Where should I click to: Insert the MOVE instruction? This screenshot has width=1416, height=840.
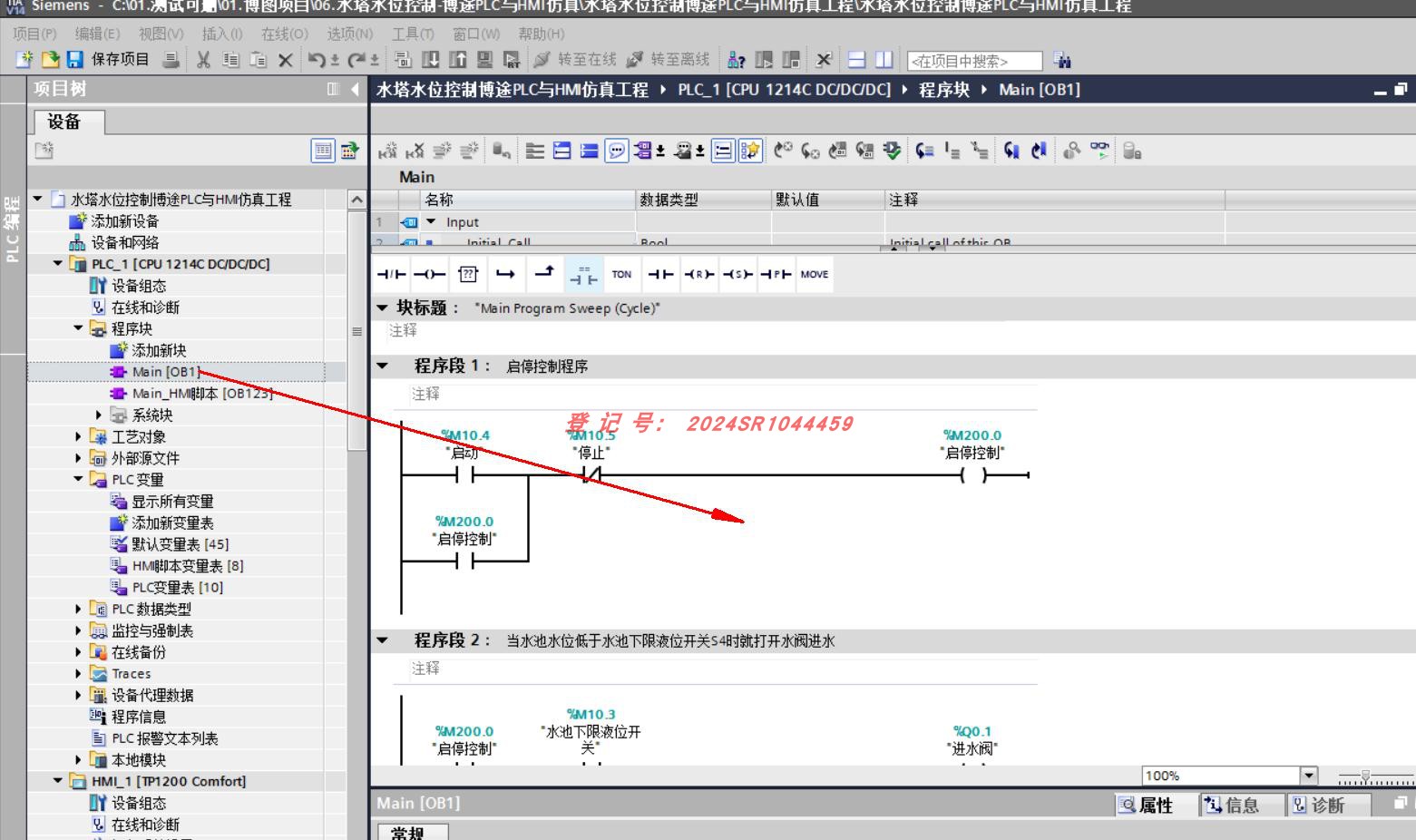tap(815, 274)
